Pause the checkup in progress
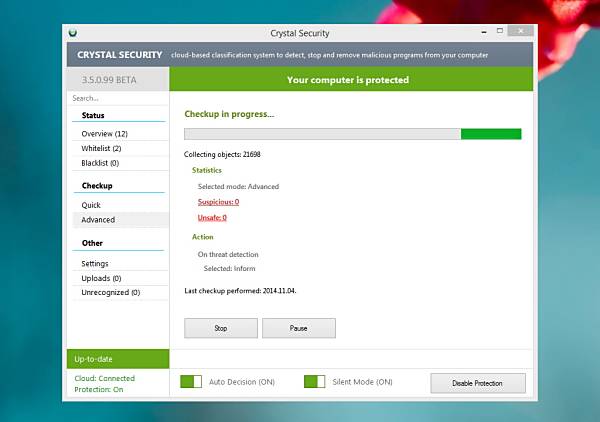This screenshot has width=600, height=422. pos(299,328)
